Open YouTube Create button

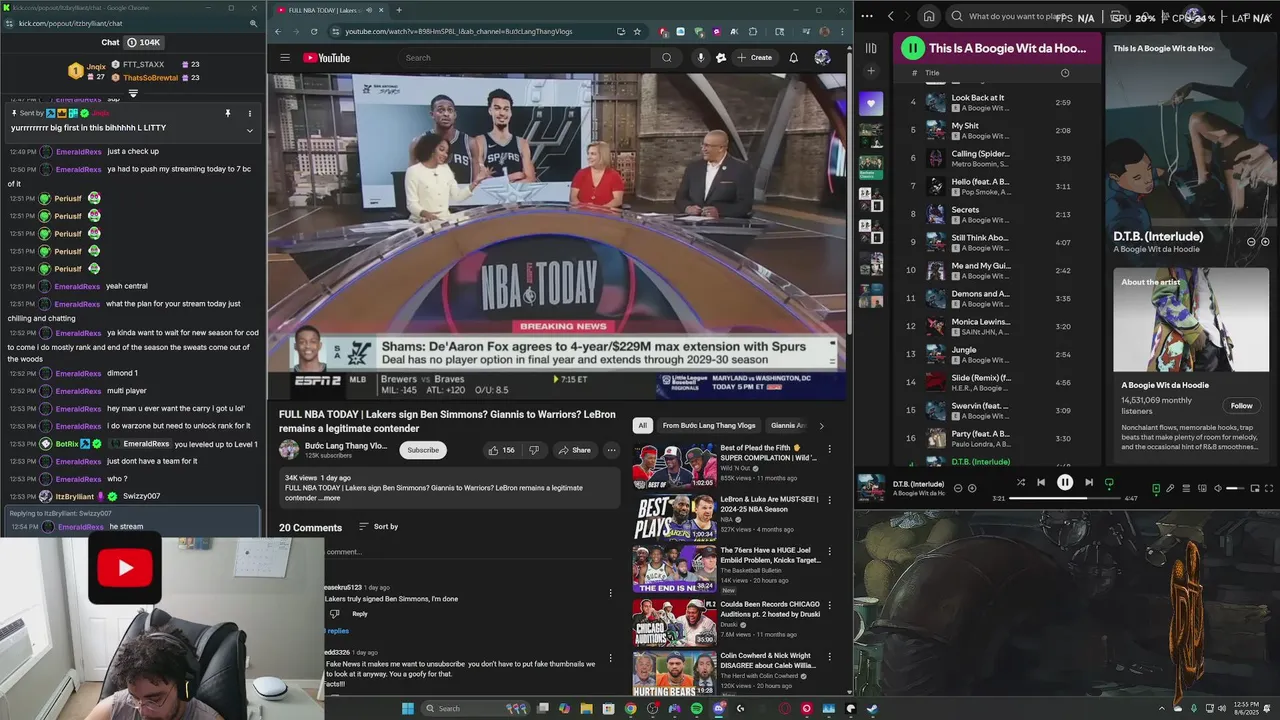tap(754, 58)
